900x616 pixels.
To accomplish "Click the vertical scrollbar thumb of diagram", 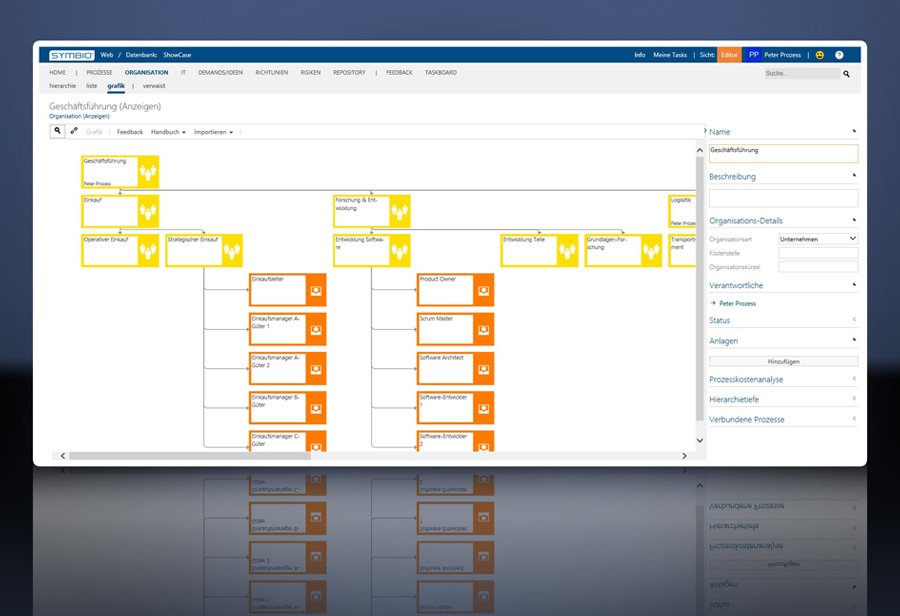I will point(700,288).
